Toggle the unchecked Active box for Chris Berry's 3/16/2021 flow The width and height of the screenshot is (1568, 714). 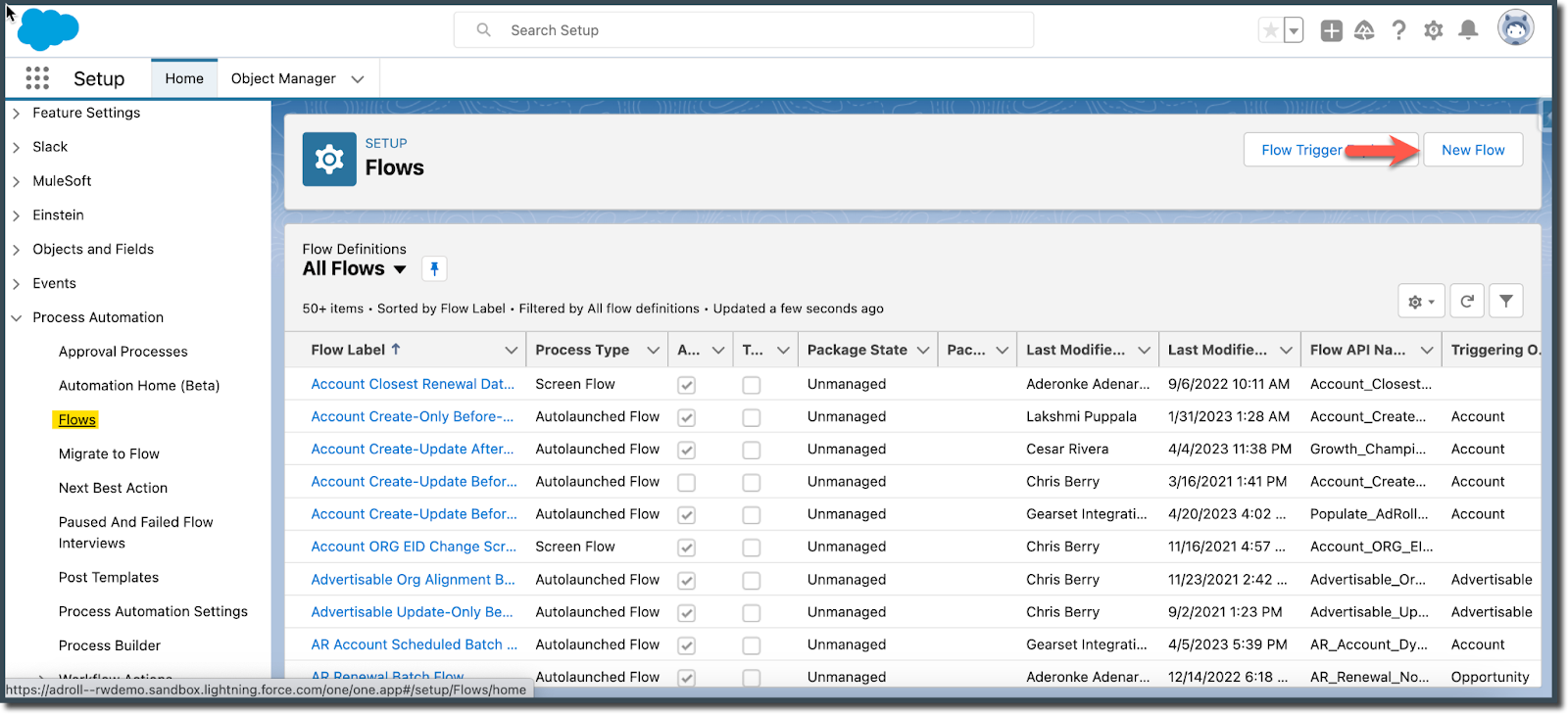[687, 483]
